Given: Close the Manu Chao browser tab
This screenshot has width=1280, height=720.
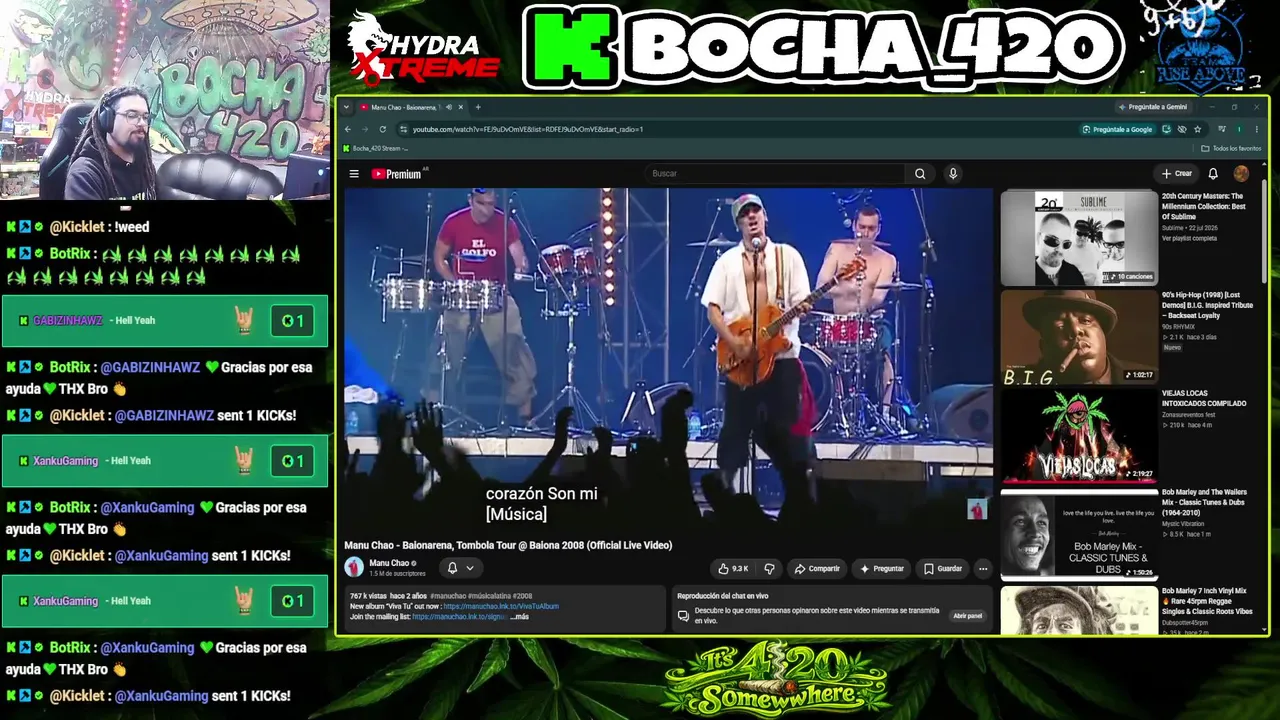Looking at the screenshot, I should tap(461, 107).
